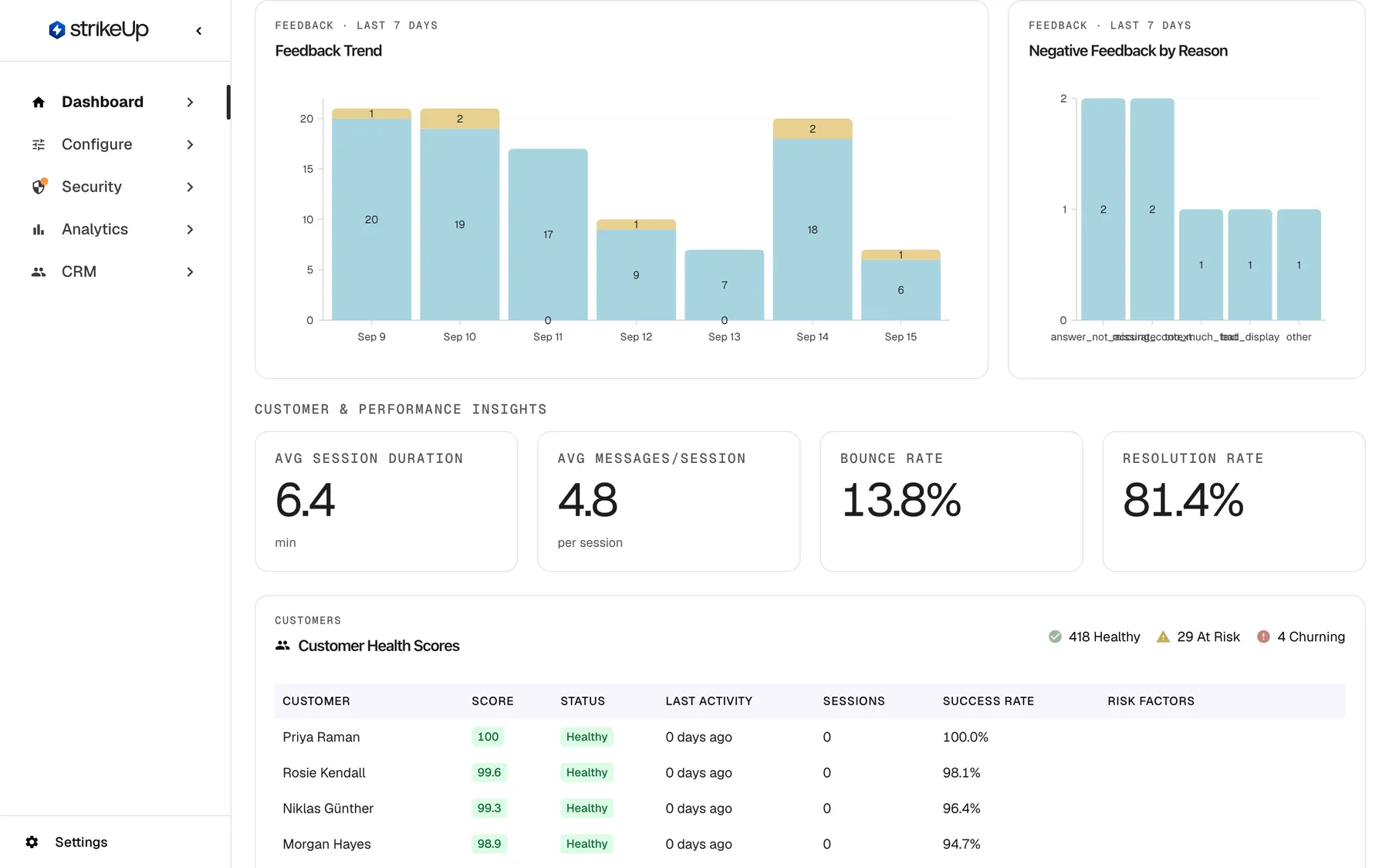1389x868 pixels.
Task: Click the red Churning alert icon
Action: click(1263, 637)
